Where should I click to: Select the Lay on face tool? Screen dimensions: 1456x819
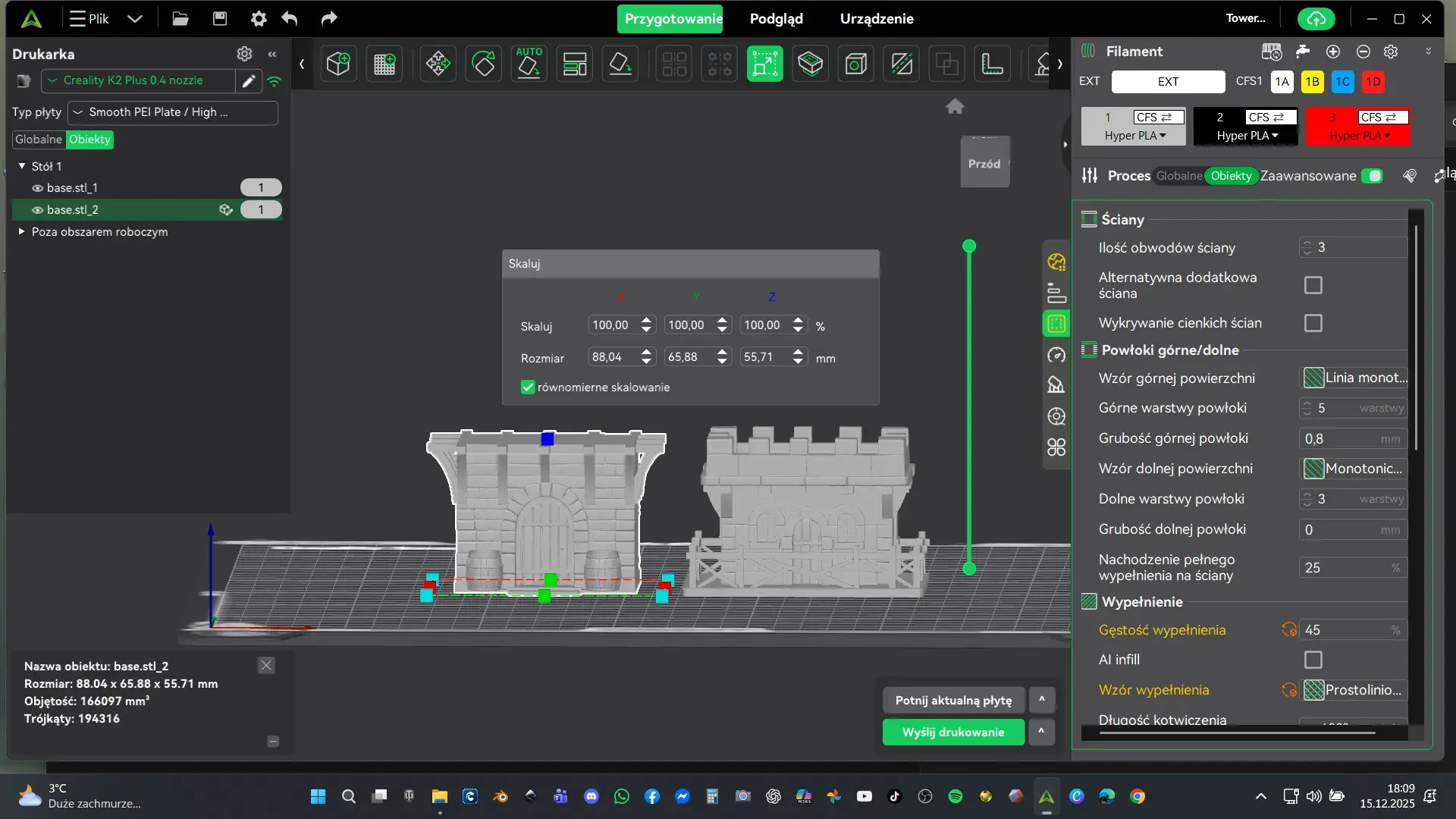pyautogui.click(x=620, y=64)
